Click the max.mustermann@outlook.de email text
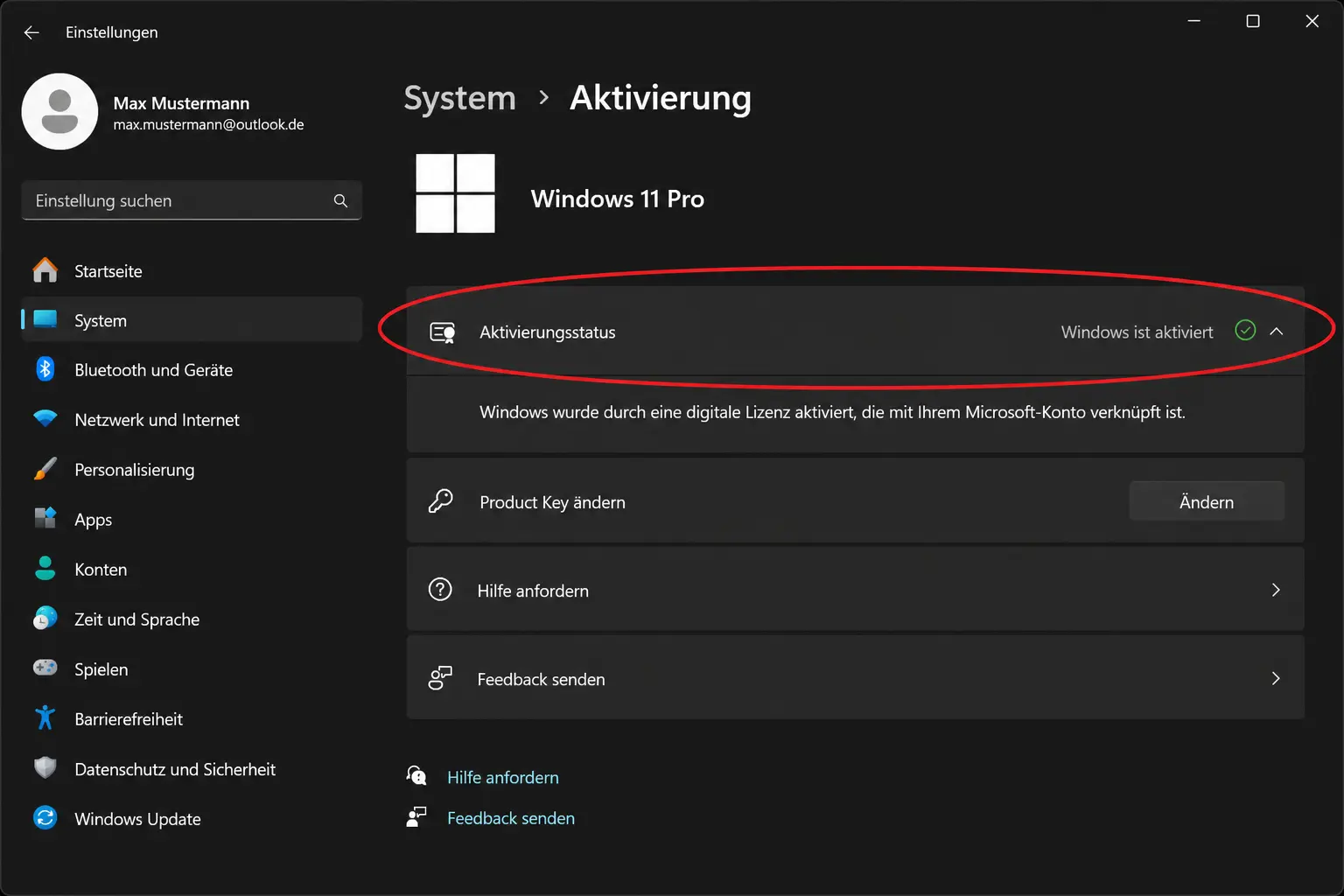Viewport: 1344px width, 896px height. (208, 125)
